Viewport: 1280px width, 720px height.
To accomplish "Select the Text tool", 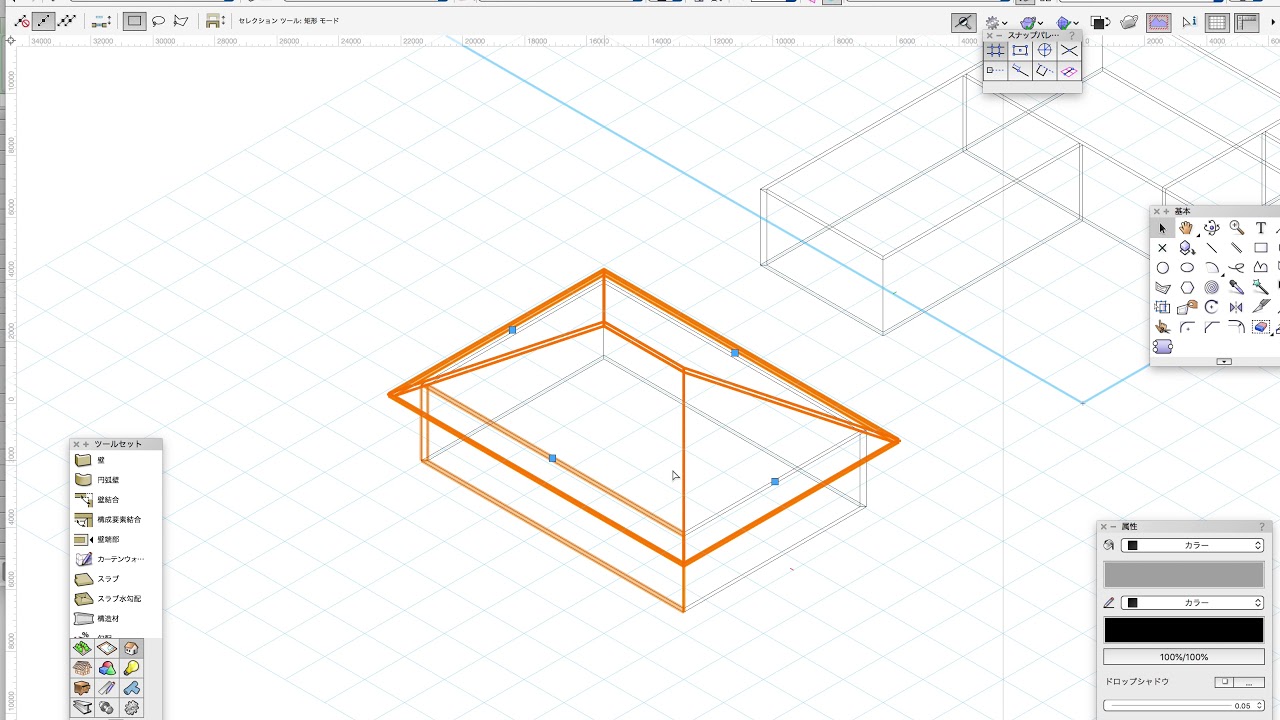I will [x=1261, y=228].
